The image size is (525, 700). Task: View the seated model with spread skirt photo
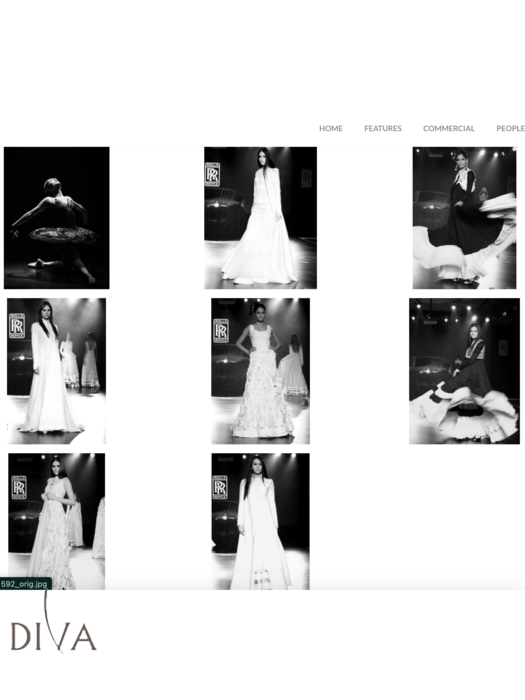464,371
